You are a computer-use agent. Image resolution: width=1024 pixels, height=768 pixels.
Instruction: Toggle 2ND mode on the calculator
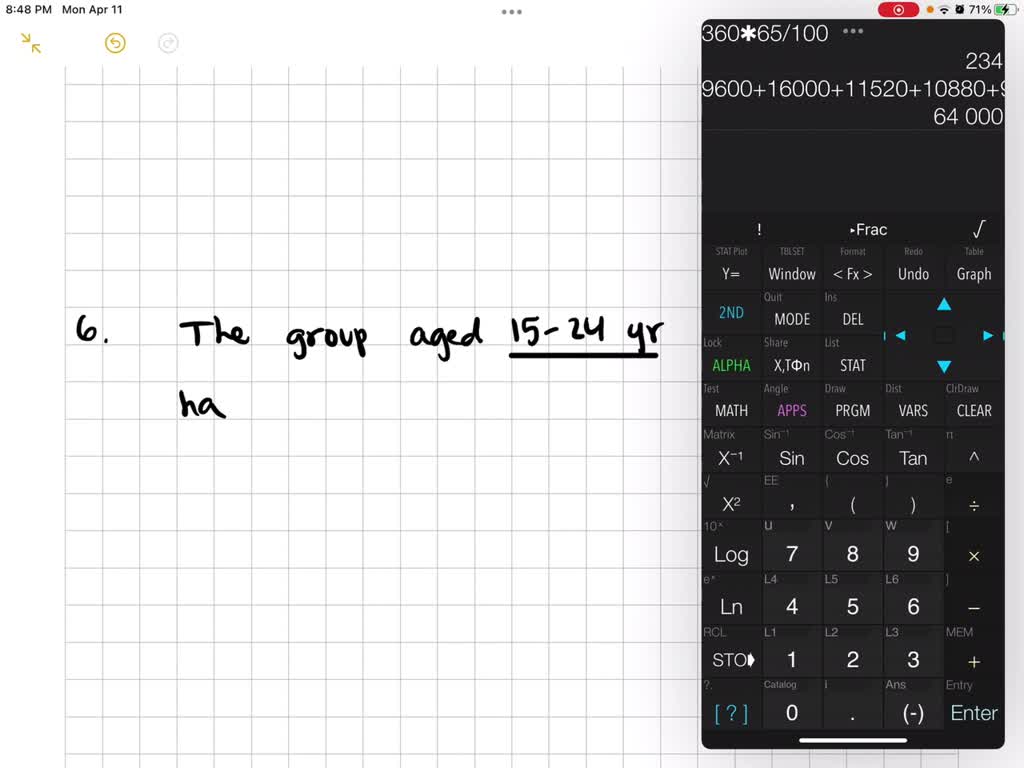(730, 312)
